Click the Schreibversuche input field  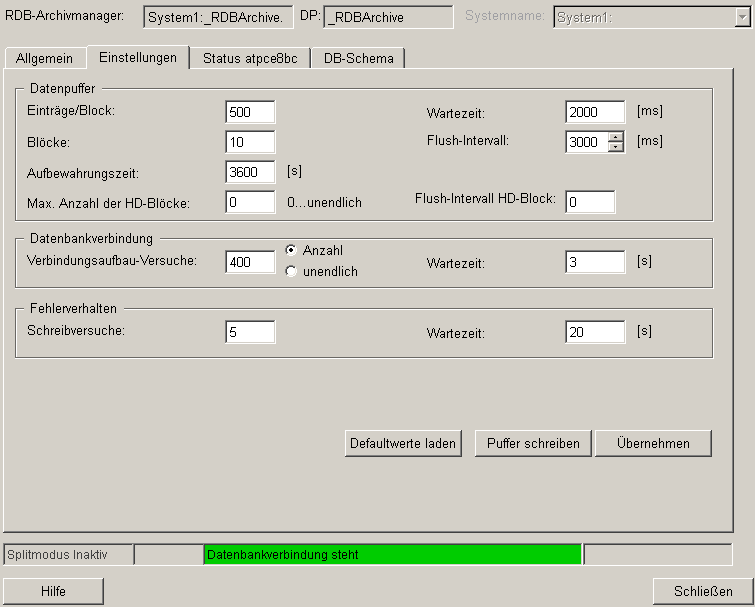point(250,332)
